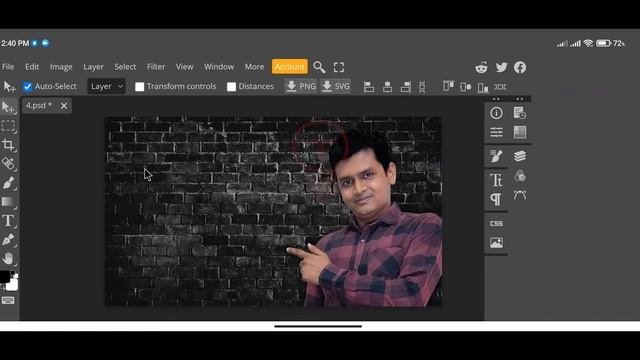Collapse the right panel column arrows

(519, 99)
